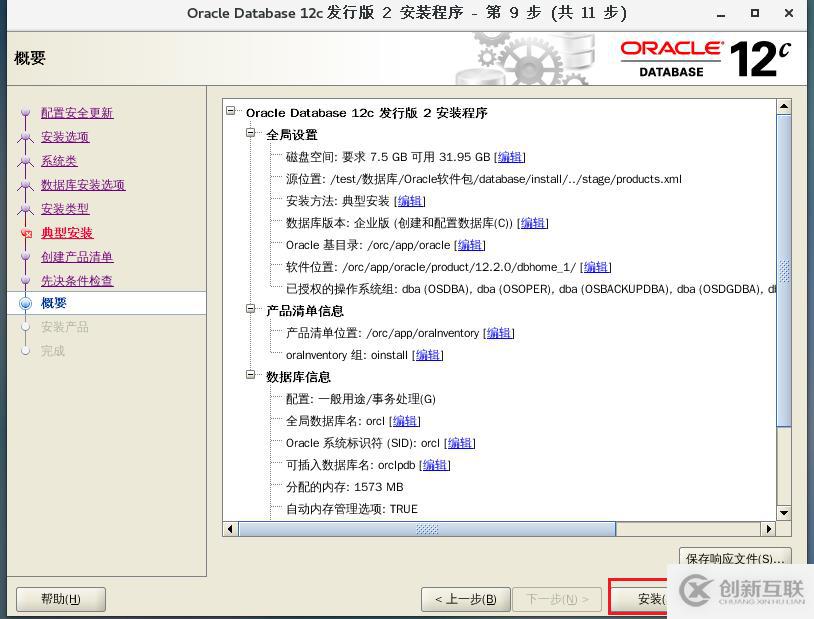Image resolution: width=814 pixels, height=619 pixels.
Task: Edit the 可插入数据库名 orclpdb
Action: 435,465
